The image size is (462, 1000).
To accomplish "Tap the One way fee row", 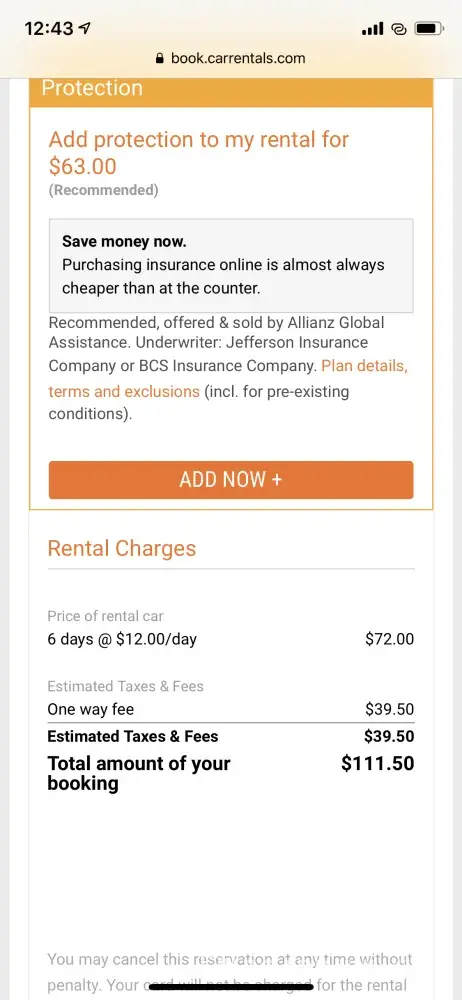I will 231,709.
